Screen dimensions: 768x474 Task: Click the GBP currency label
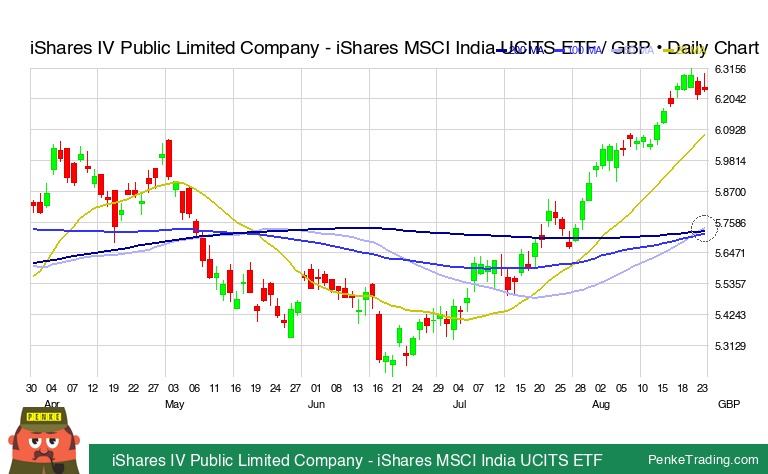click(x=729, y=404)
